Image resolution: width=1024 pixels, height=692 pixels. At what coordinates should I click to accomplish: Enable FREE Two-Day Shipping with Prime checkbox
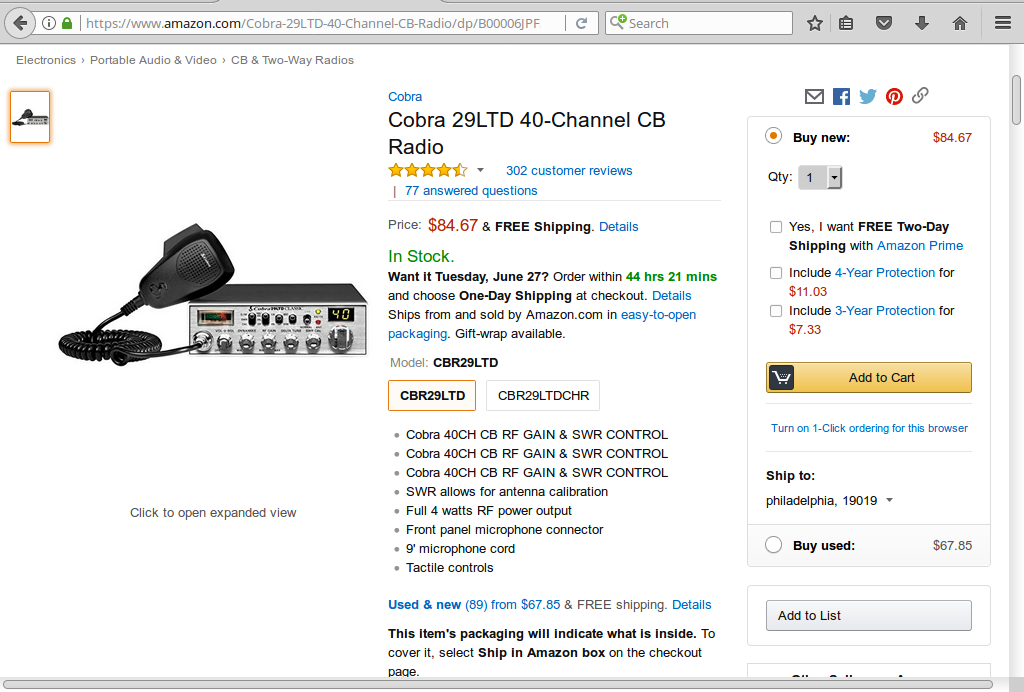[776, 227]
